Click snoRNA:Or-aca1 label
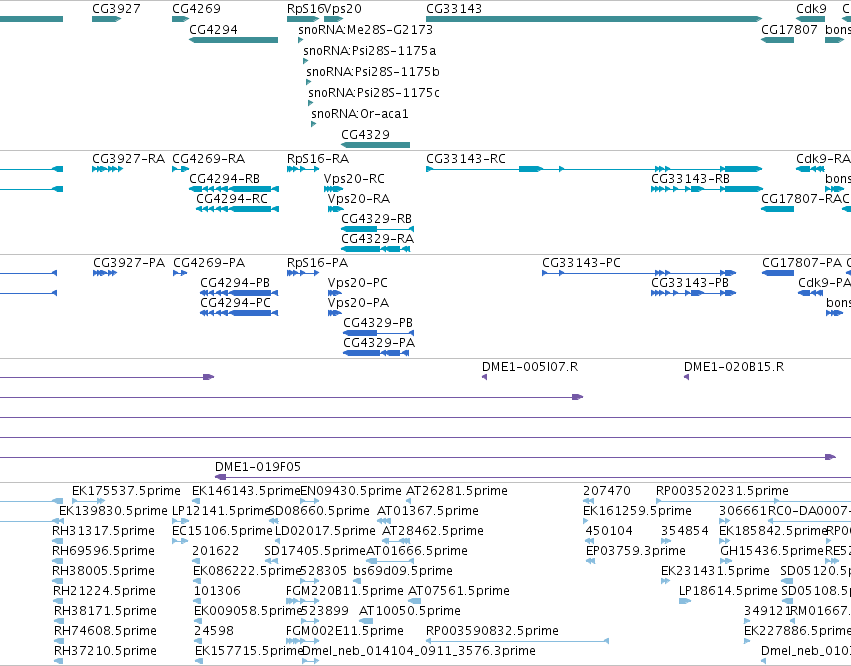851x666 pixels. point(360,114)
